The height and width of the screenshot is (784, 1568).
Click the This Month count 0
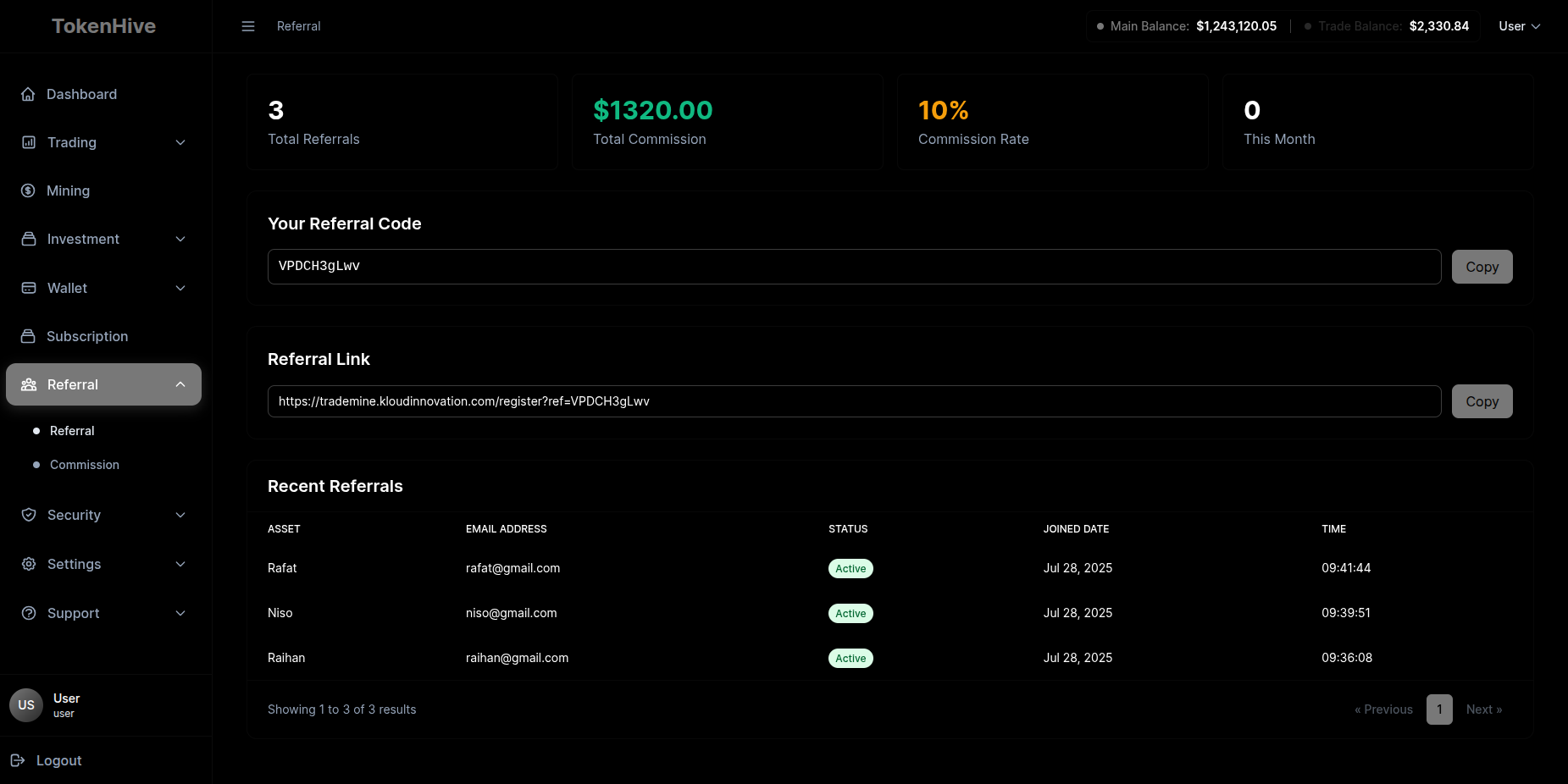tap(1252, 110)
